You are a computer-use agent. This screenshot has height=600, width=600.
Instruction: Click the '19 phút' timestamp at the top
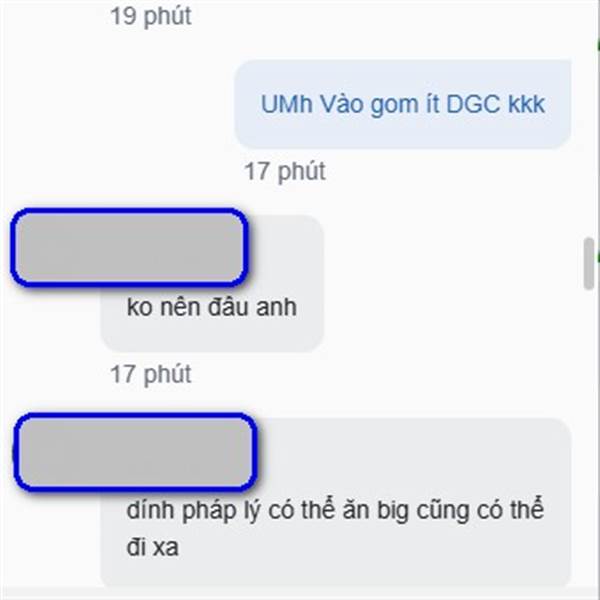(x=151, y=16)
